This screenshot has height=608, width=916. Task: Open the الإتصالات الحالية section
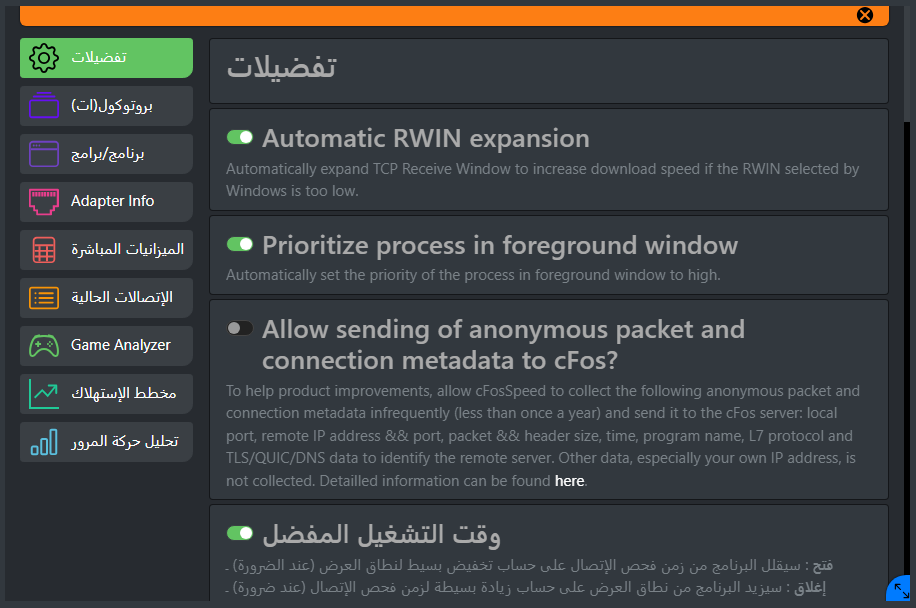click(106, 298)
